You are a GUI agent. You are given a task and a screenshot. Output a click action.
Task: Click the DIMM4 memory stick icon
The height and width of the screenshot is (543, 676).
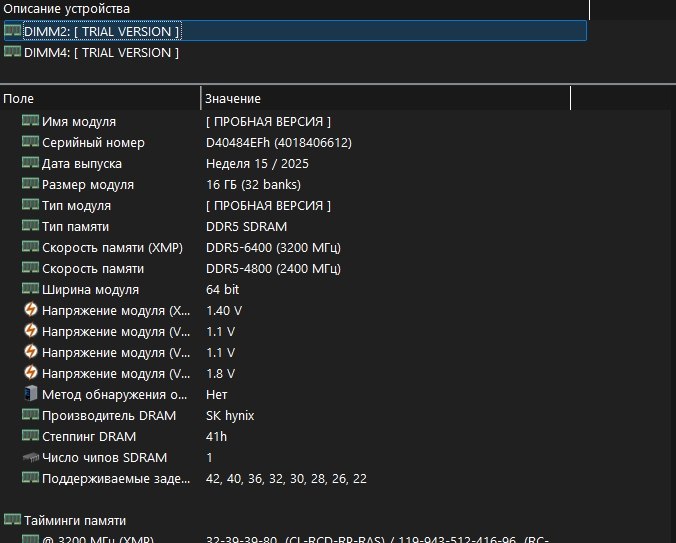[13, 52]
